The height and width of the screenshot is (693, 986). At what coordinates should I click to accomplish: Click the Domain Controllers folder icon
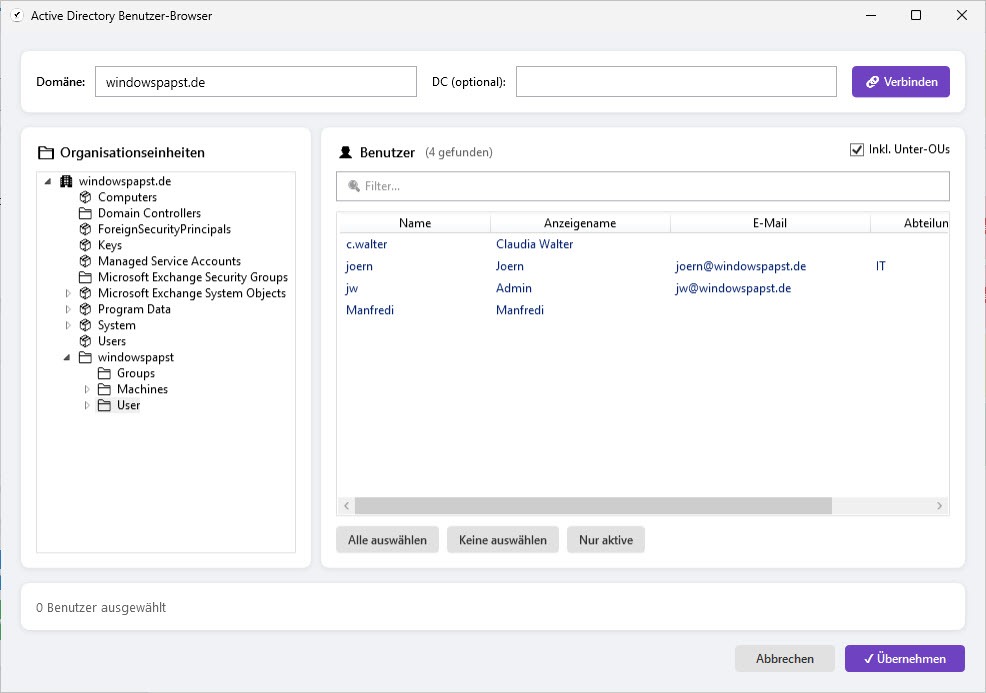pos(86,213)
